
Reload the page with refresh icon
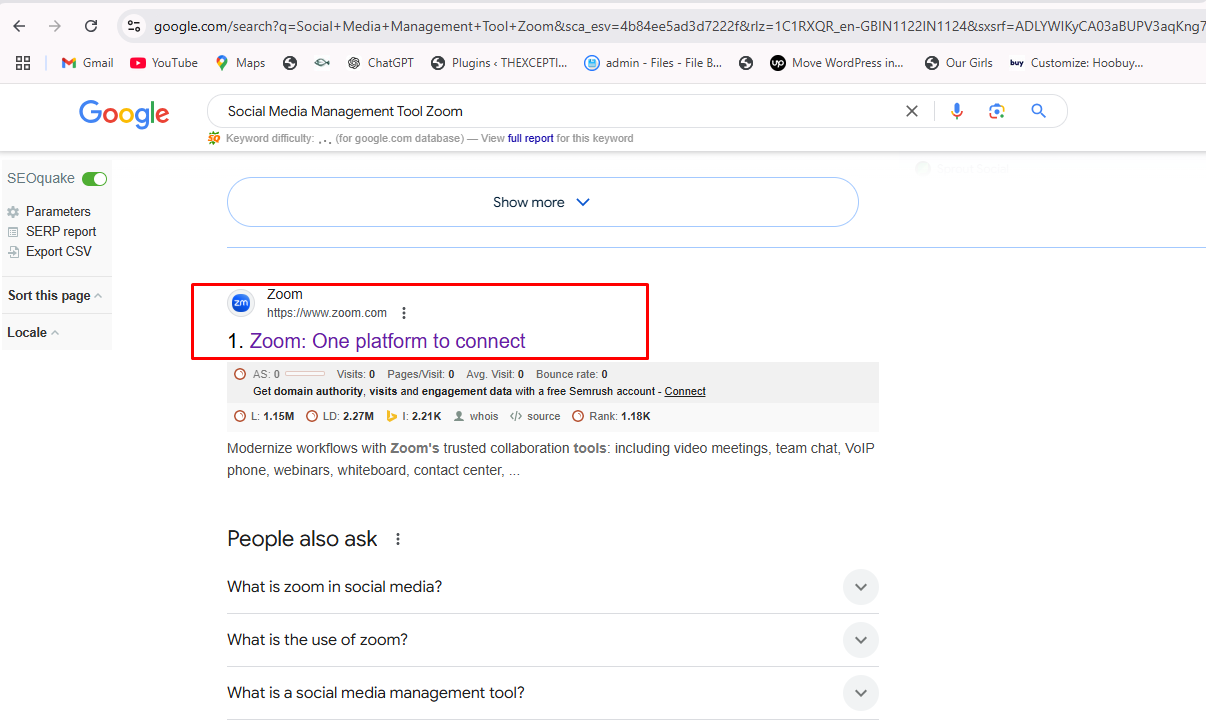(91, 26)
